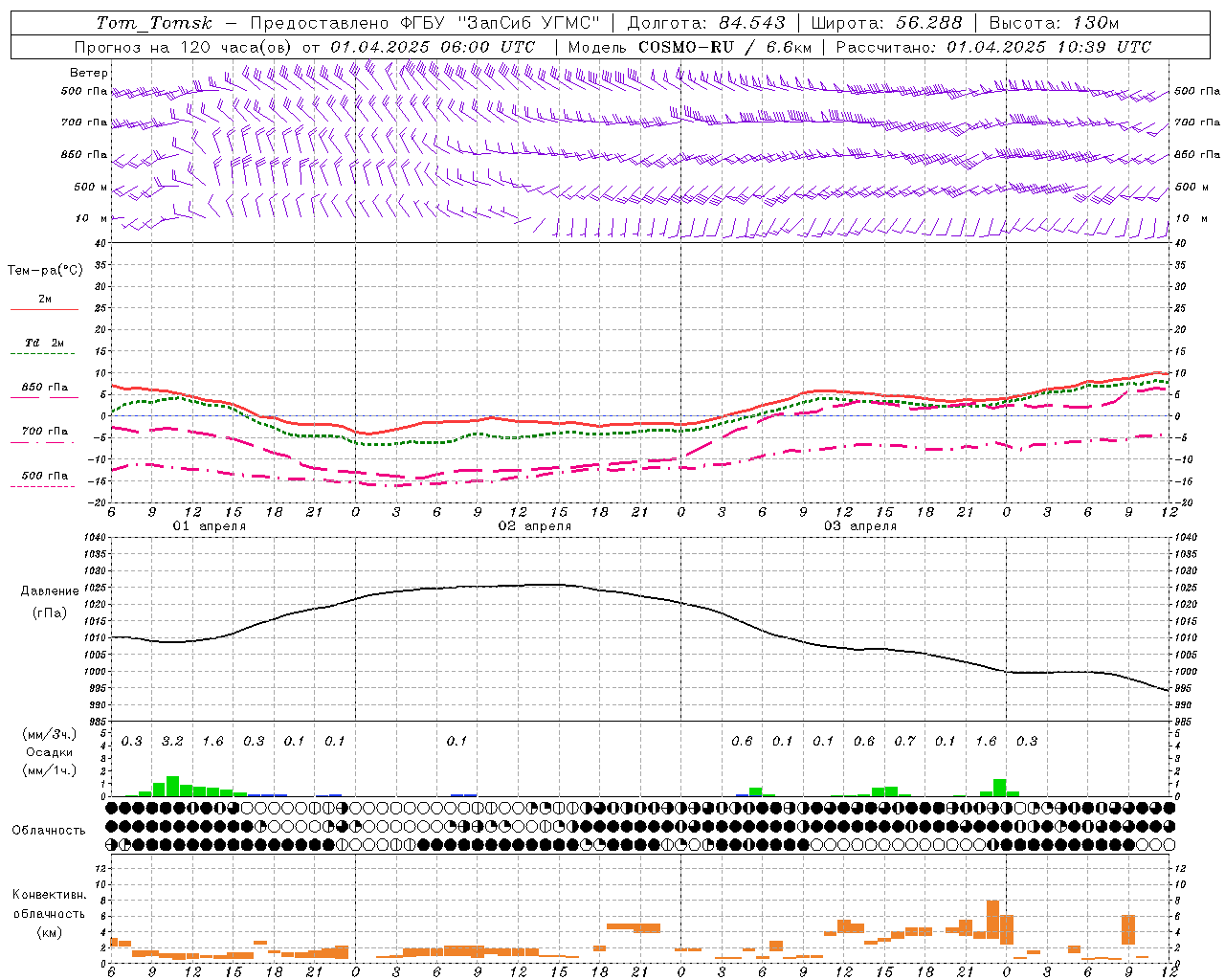The height and width of the screenshot is (980, 1225).
Task: Click the Широта: 56.288 value
Action: [x=886, y=23]
